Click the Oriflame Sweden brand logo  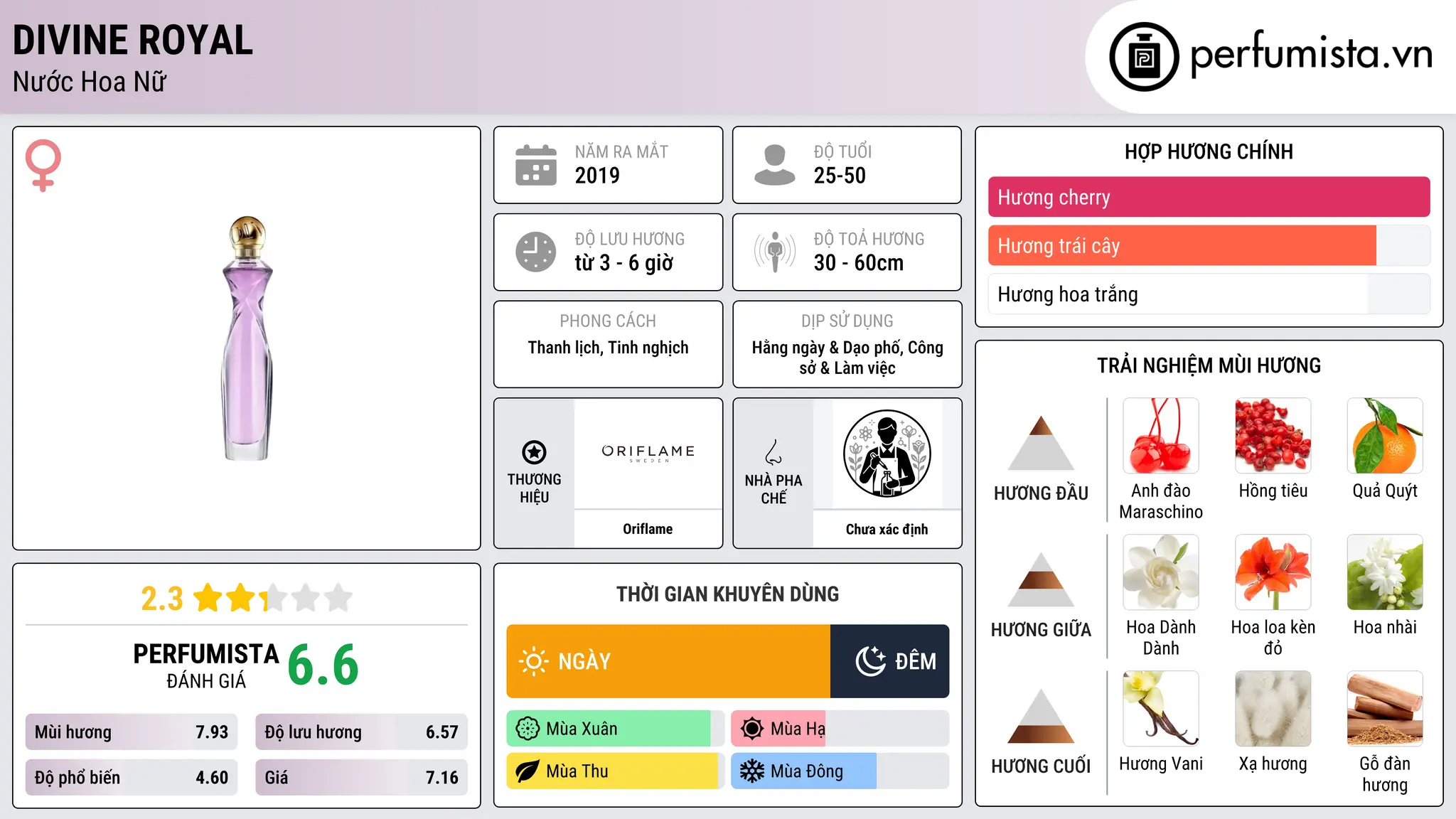click(x=648, y=453)
